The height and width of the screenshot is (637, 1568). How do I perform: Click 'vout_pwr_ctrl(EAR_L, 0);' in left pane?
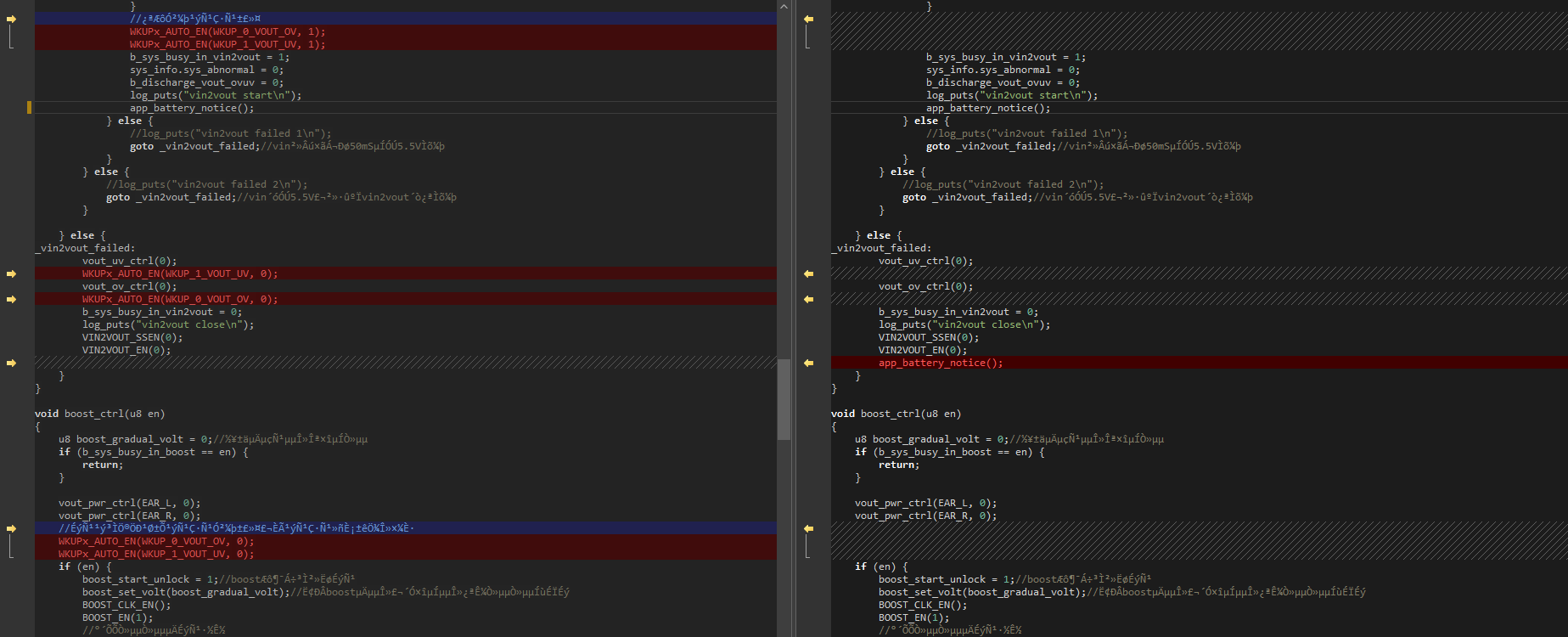click(129, 503)
